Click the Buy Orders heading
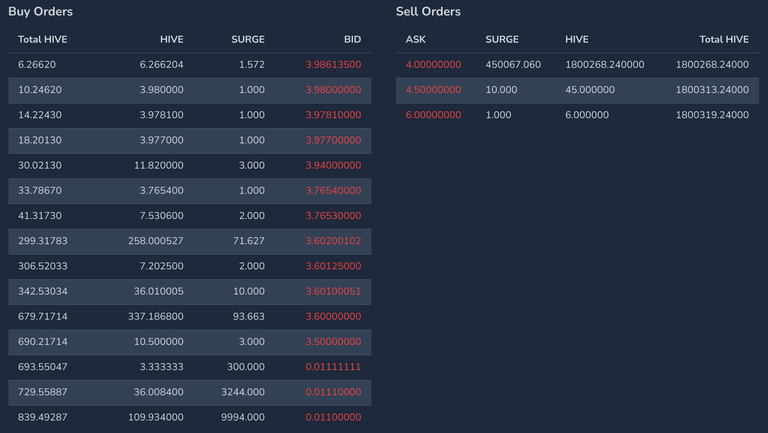768x433 pixels. (41, 12)
